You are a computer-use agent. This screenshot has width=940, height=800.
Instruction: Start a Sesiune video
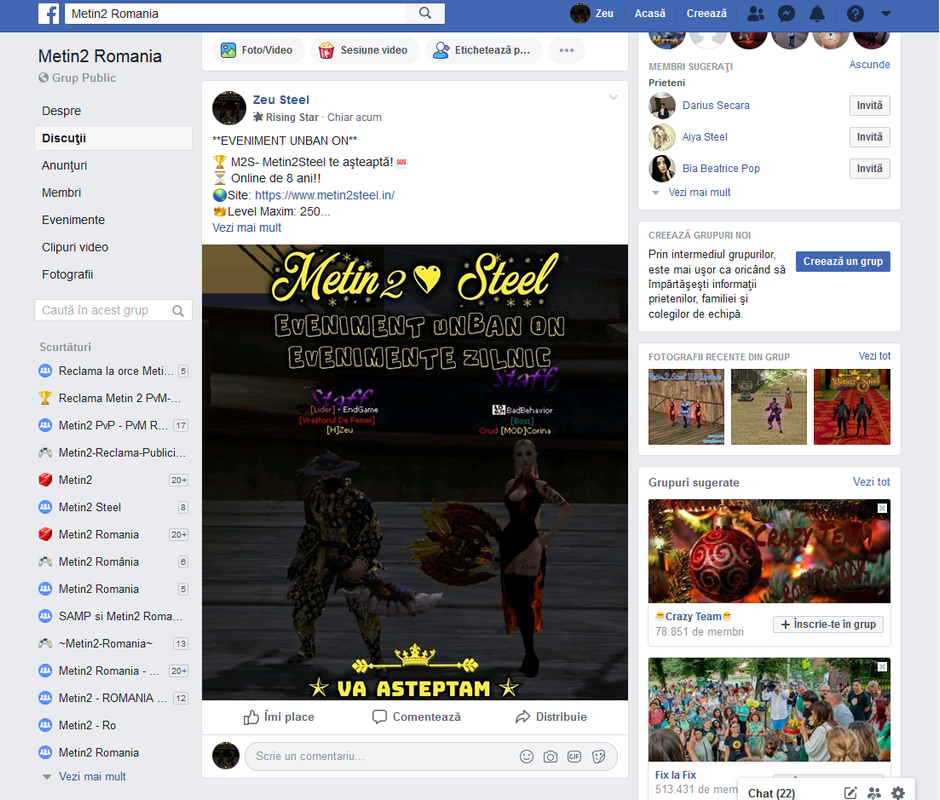tap(363, 50)
